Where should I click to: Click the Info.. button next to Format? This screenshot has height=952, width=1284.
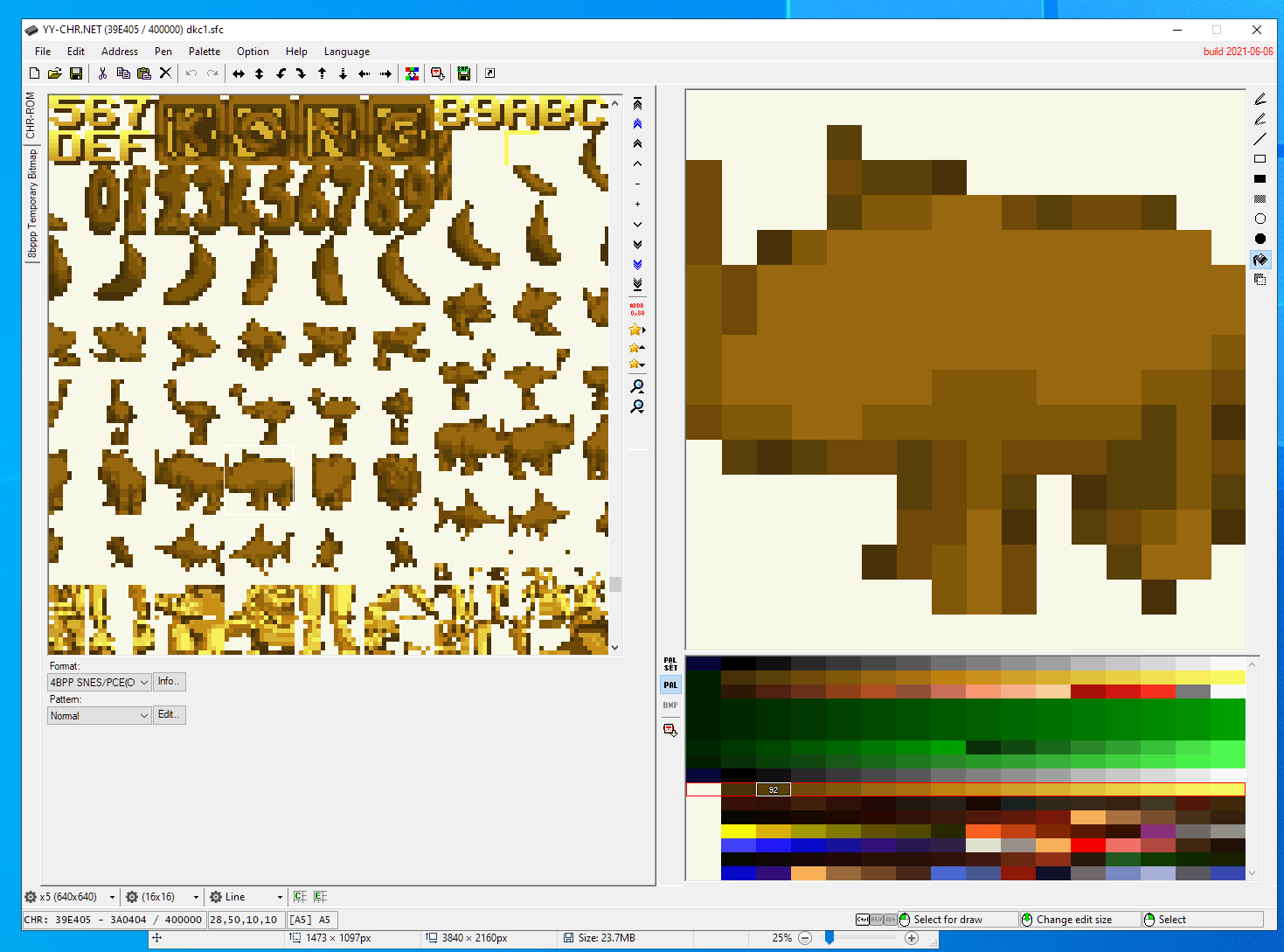(x=169, y=682)
